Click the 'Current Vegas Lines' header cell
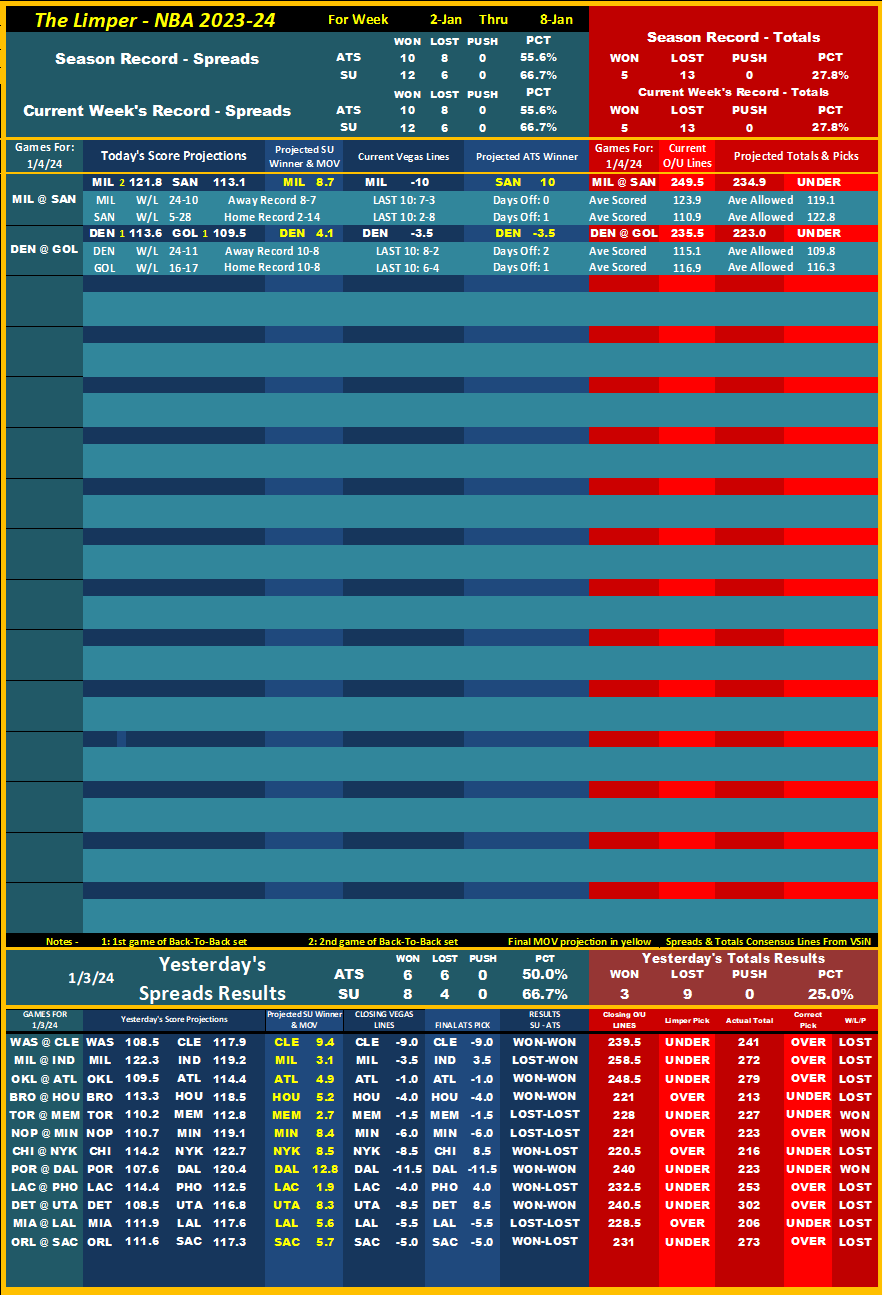 (x=403, y=156)
